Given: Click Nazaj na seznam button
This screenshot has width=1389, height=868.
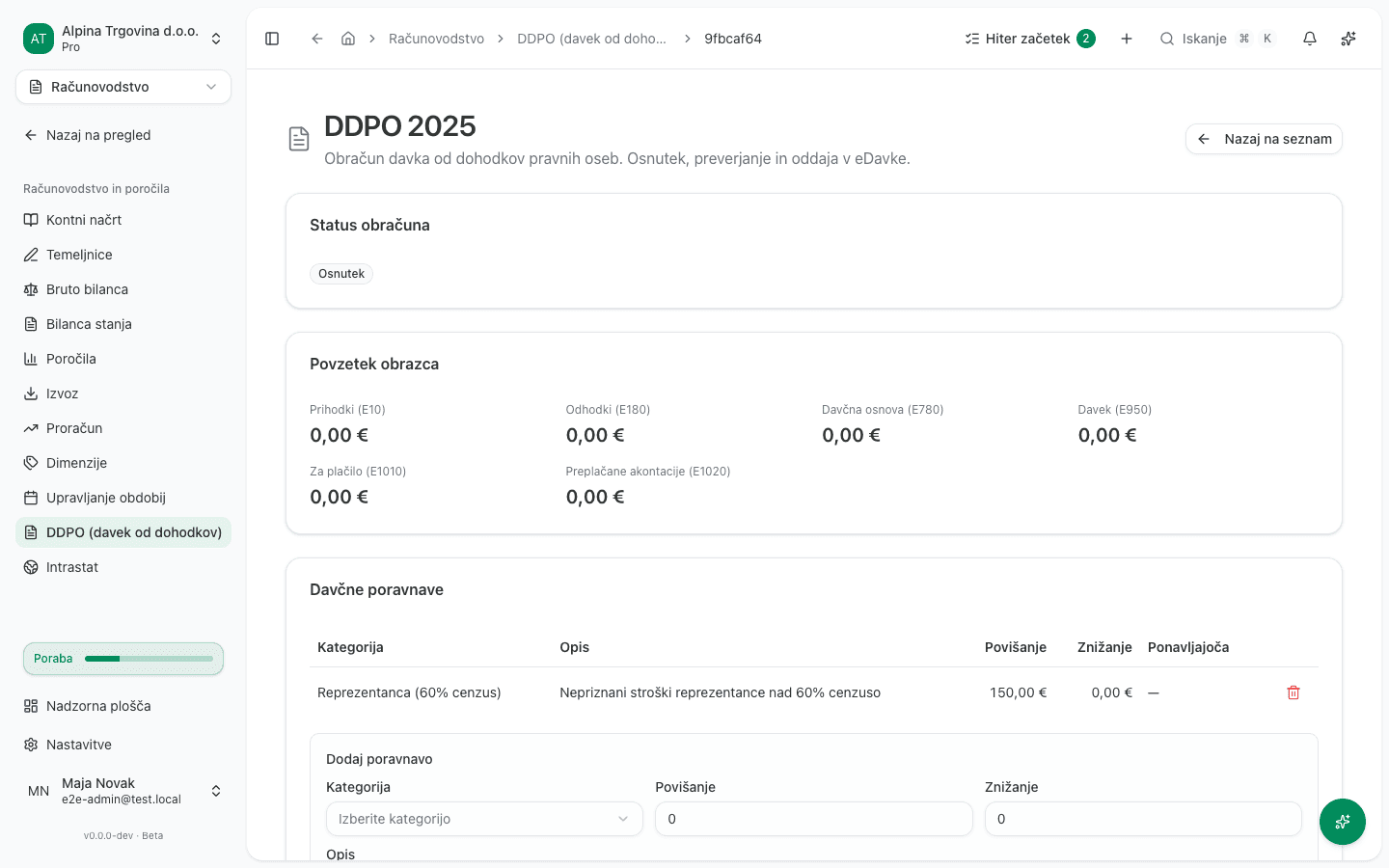Looking at the screenshot, I should pos(1264,139).
